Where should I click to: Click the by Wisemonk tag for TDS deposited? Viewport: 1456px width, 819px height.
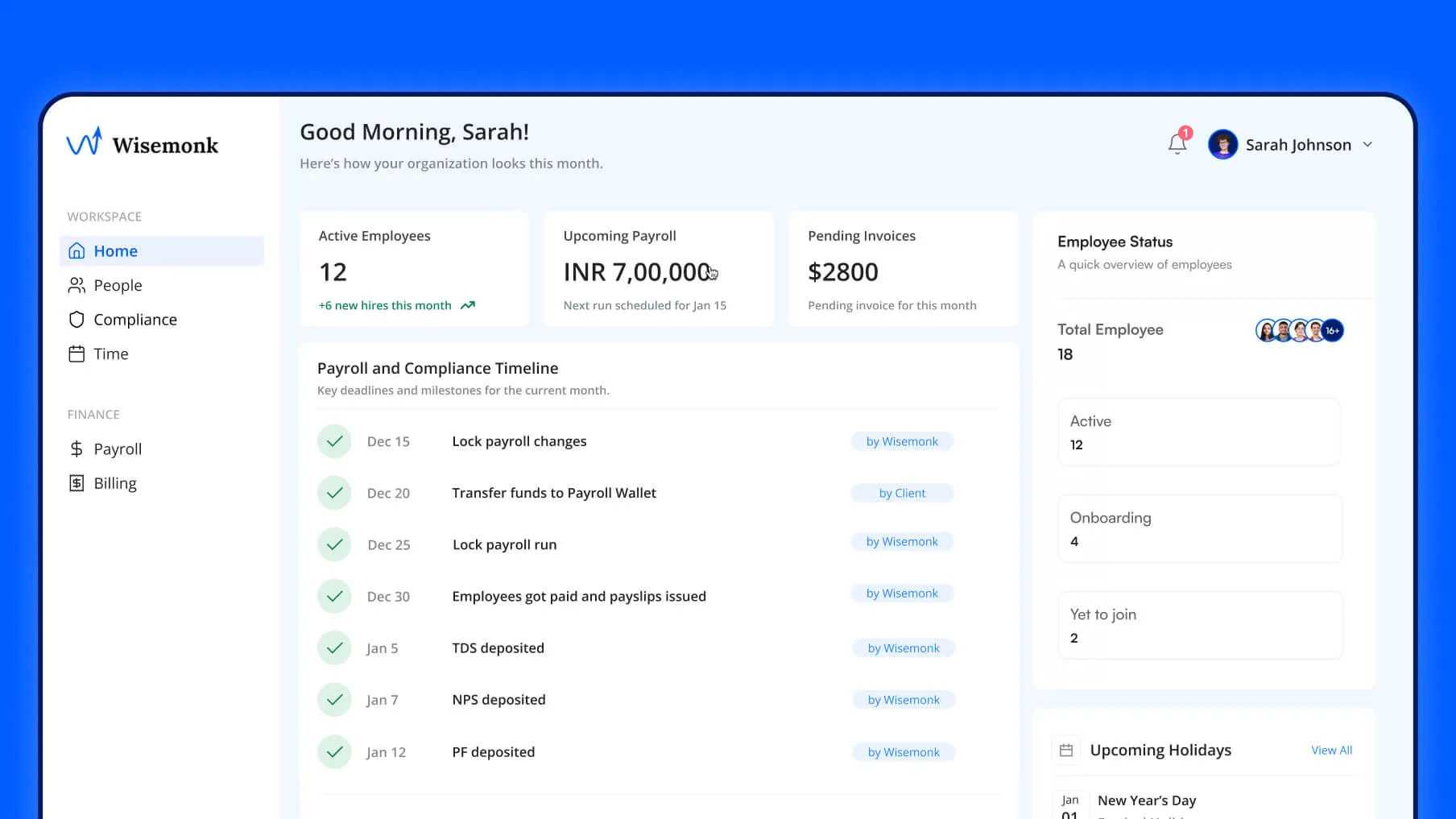coord(904,648)
